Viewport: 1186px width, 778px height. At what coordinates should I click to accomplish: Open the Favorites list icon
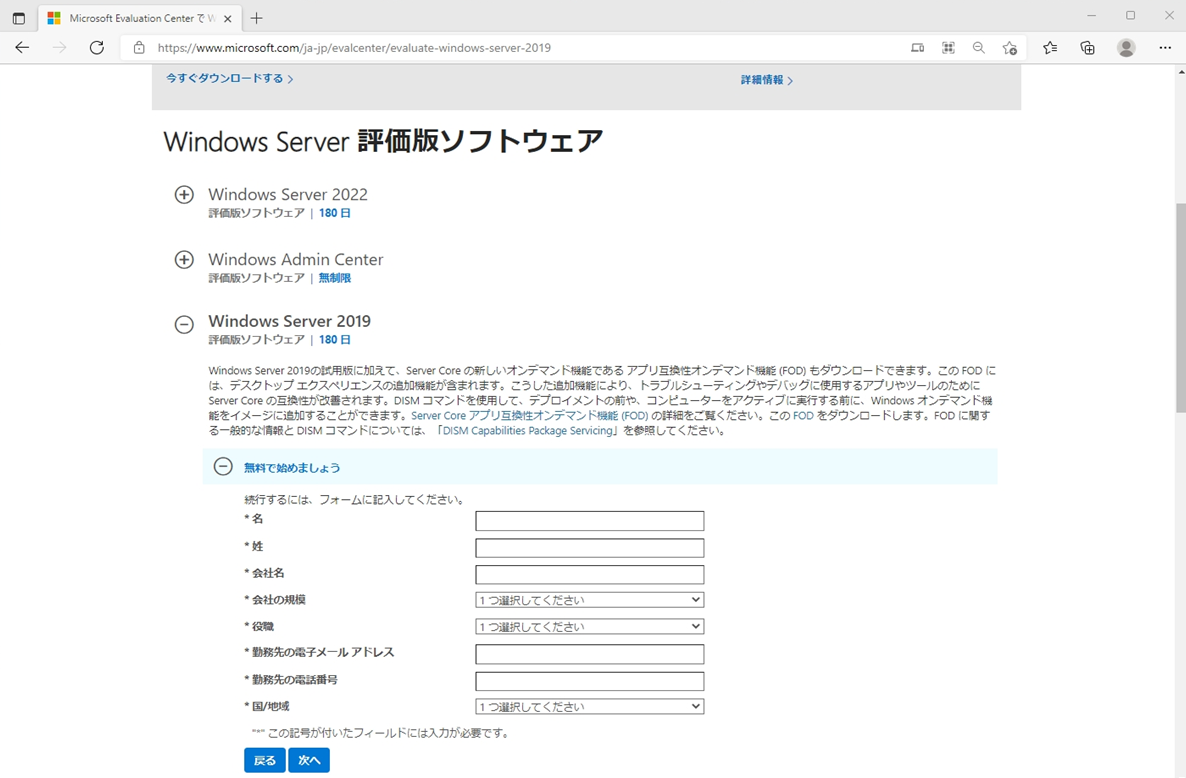tap(1050, 48)
